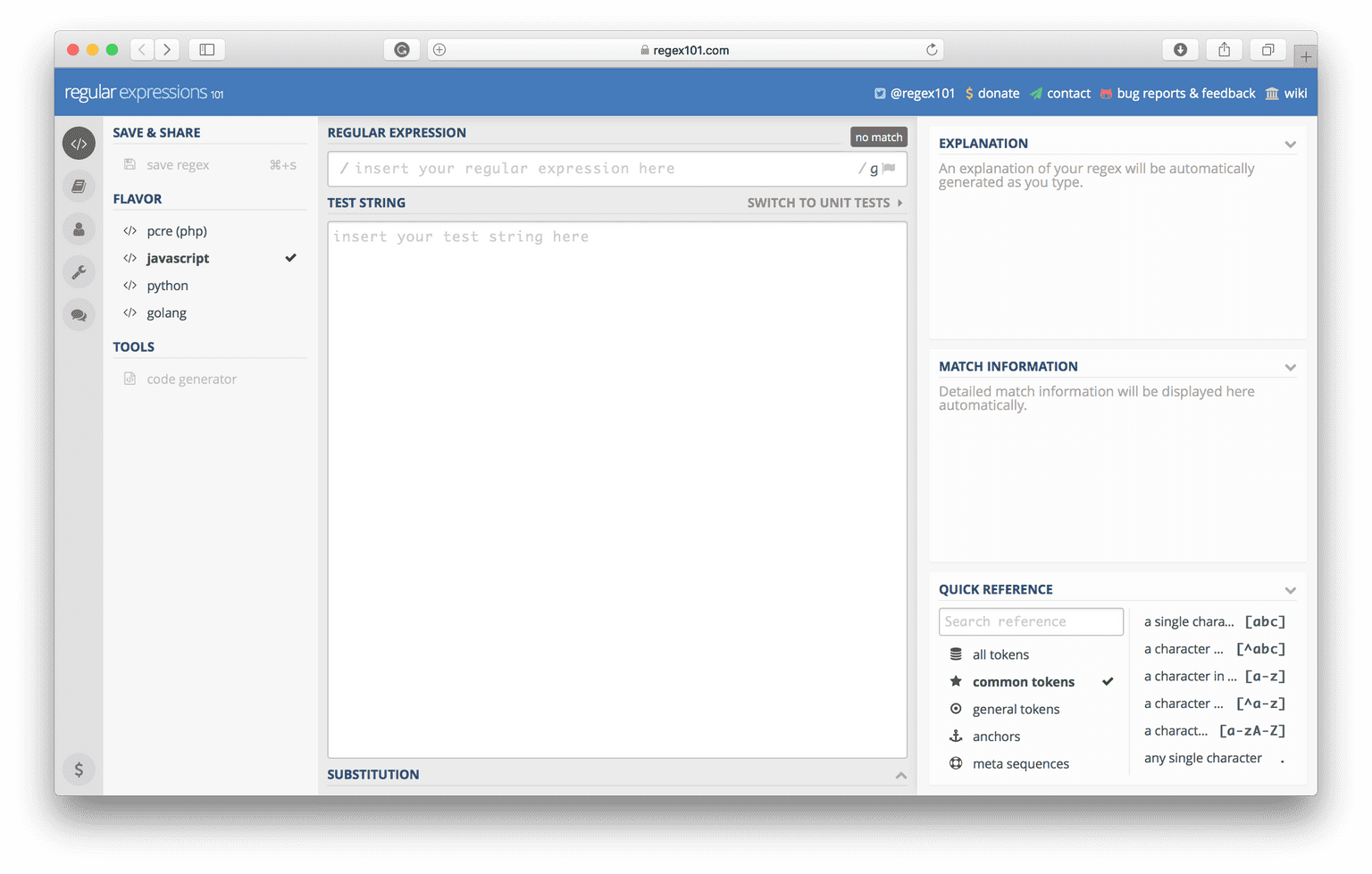The width and height of the screenshot is (1372, 874).
Task: Select meta sequences in Quick Reference
Action: click(1020, 763)
